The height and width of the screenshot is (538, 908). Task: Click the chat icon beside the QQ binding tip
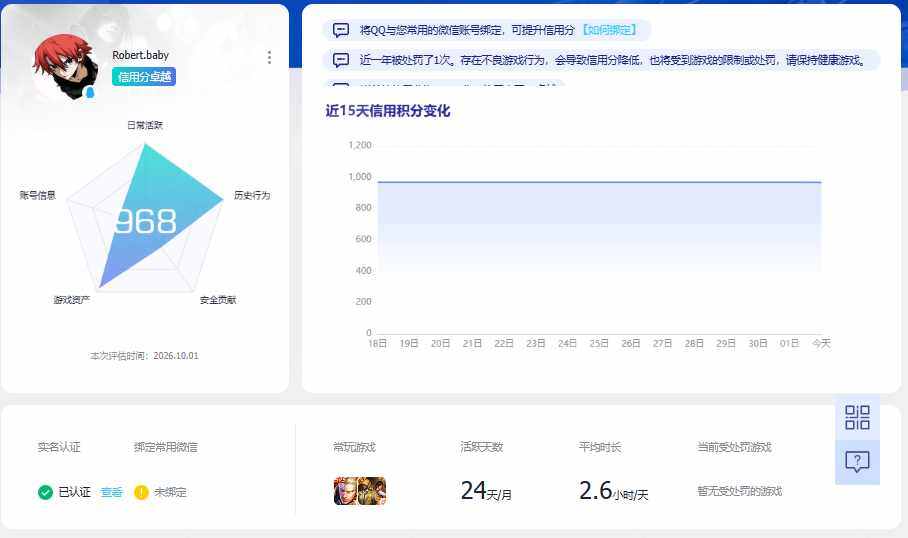[340, 30]
